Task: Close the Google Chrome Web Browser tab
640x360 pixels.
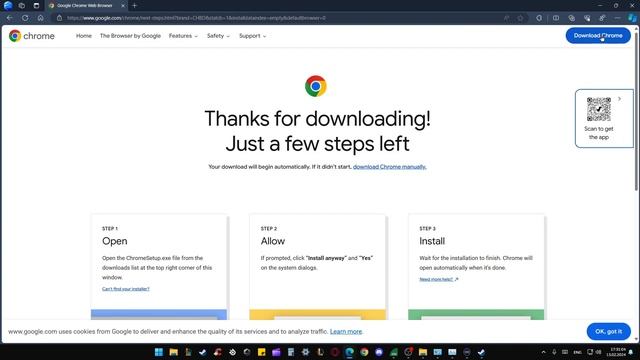Action: [x=123, y=6]
